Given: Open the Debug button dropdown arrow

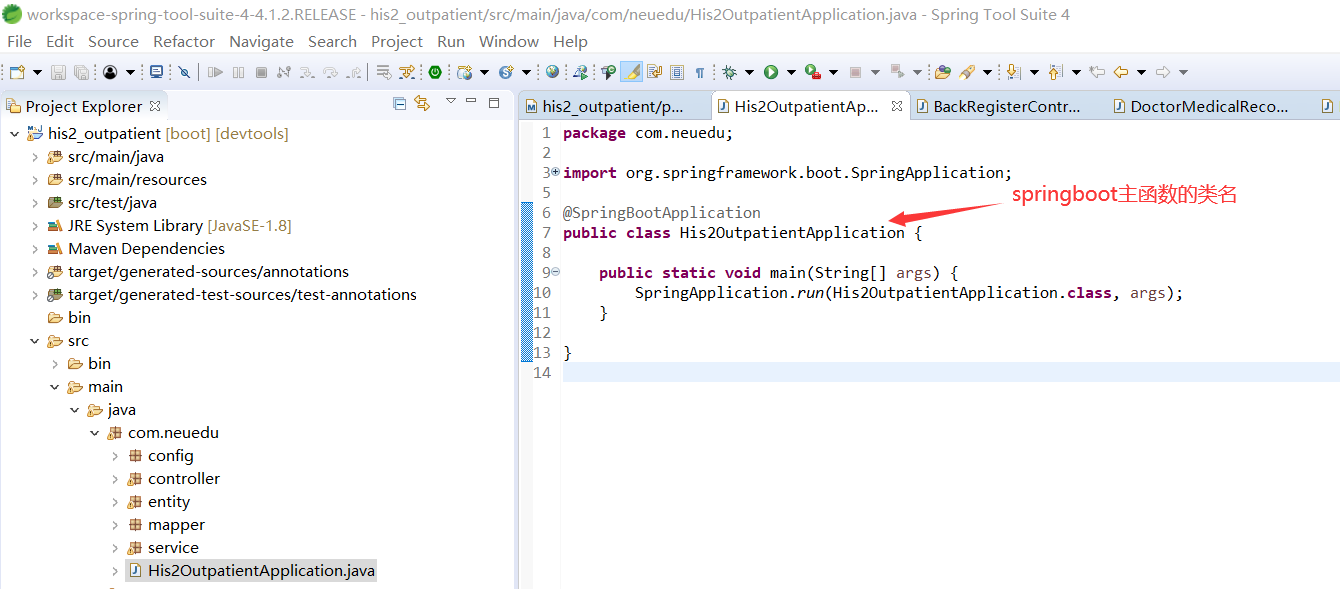Looking at the screenshot, I should [x=749, y=72].
